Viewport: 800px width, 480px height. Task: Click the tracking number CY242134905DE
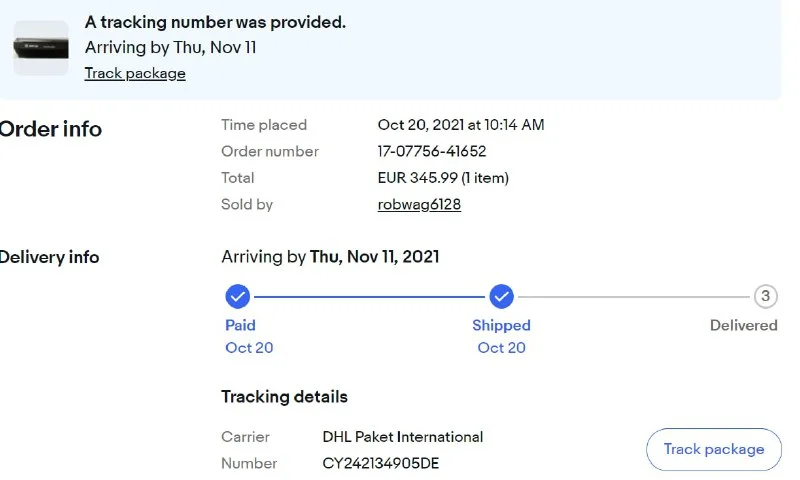click(381, 463)
